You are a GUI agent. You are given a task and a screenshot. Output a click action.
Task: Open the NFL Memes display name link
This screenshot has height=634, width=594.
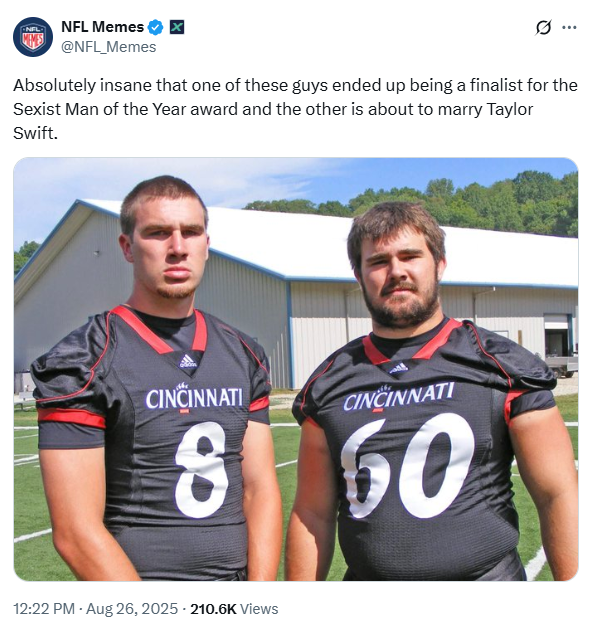coord(102,27)
